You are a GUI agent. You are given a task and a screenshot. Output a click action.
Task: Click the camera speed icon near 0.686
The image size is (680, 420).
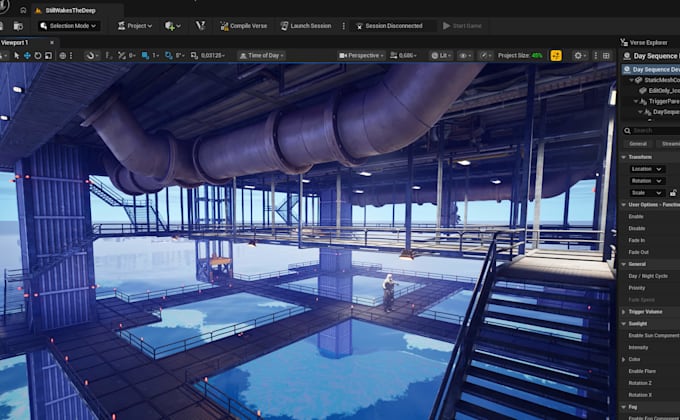[393, 56]
